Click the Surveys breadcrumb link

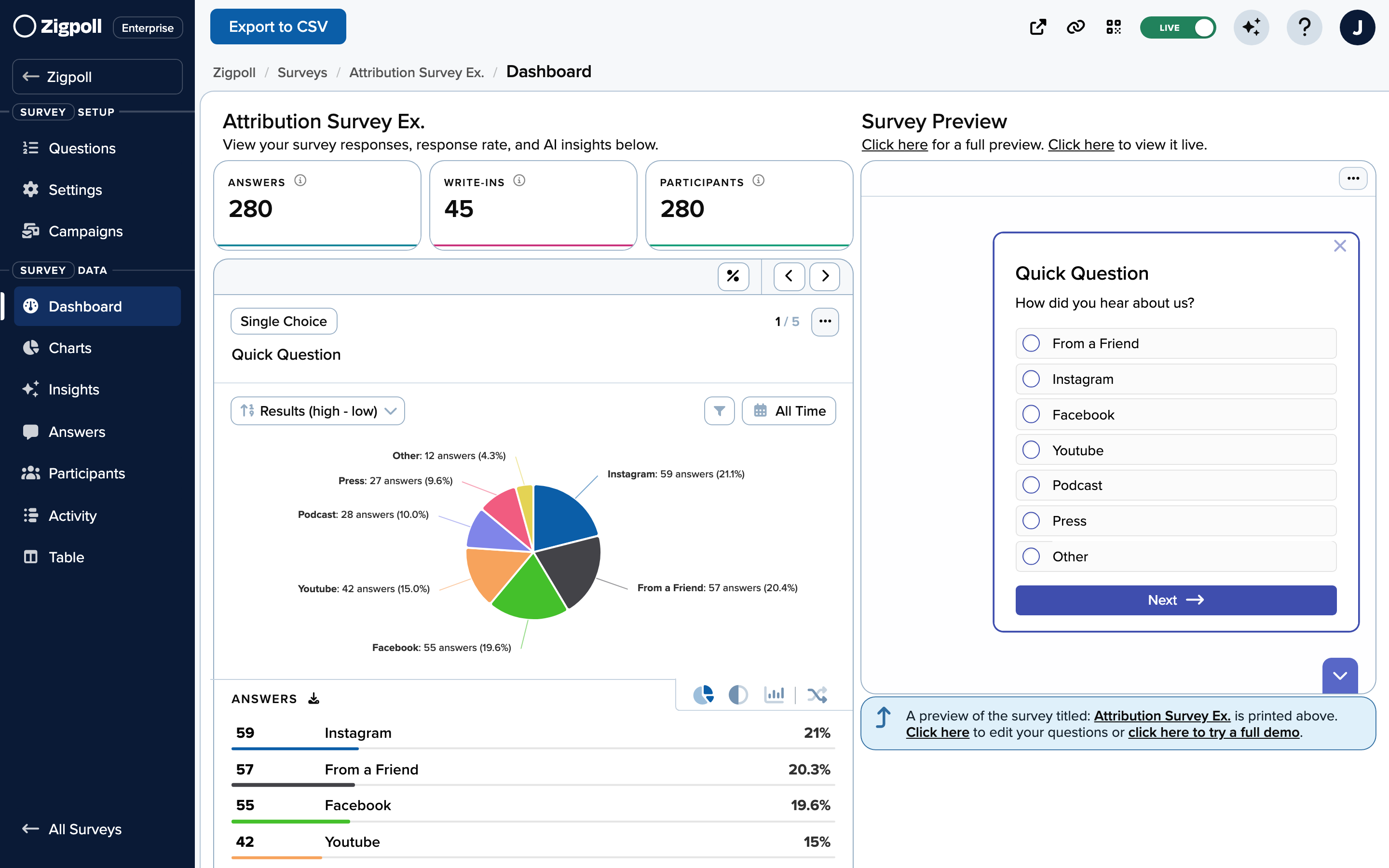[302, 72]
